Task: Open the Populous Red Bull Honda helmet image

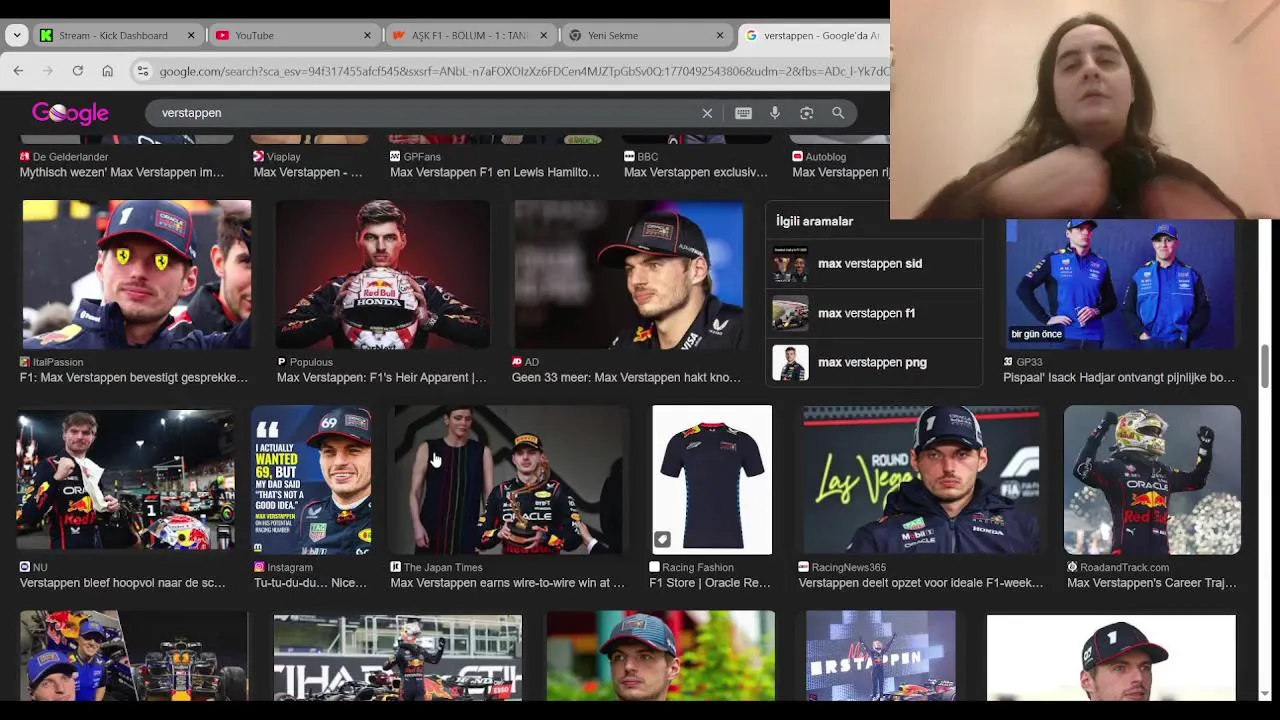Action: (x=383, y=274)
